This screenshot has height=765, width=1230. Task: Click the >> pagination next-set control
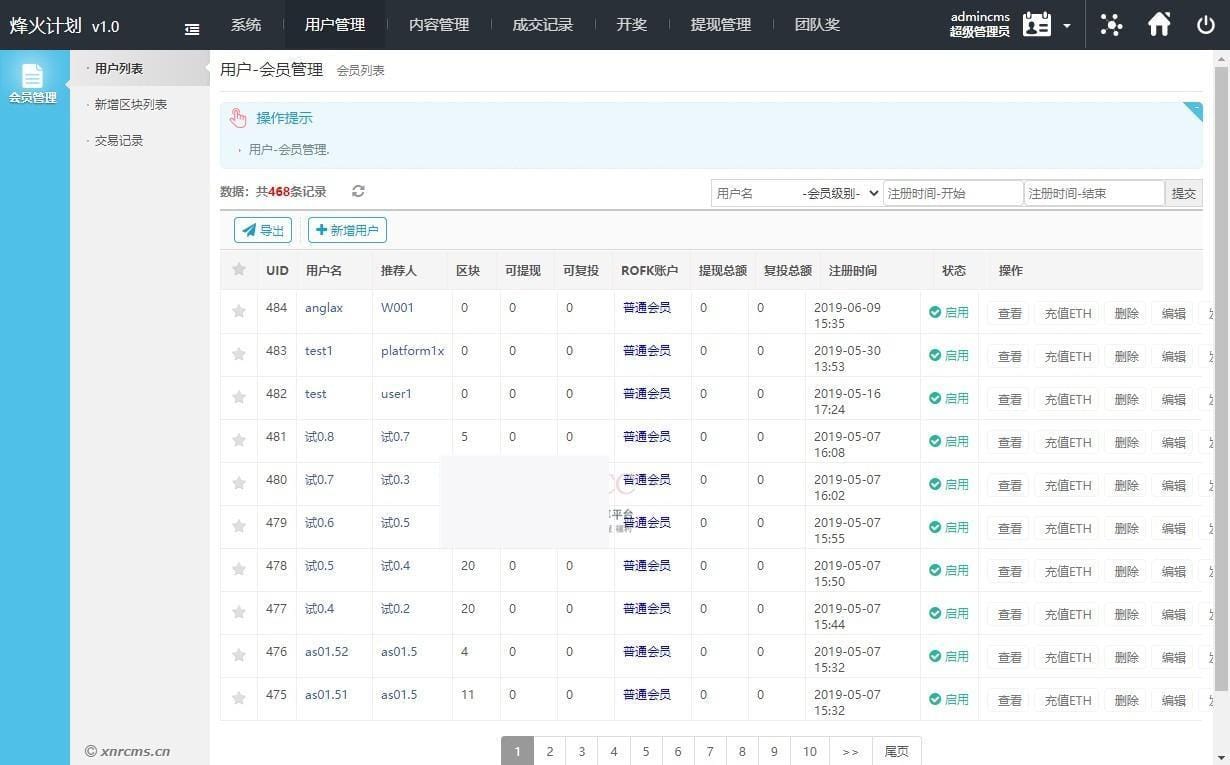pyautogui.click(x=850, y=751)
